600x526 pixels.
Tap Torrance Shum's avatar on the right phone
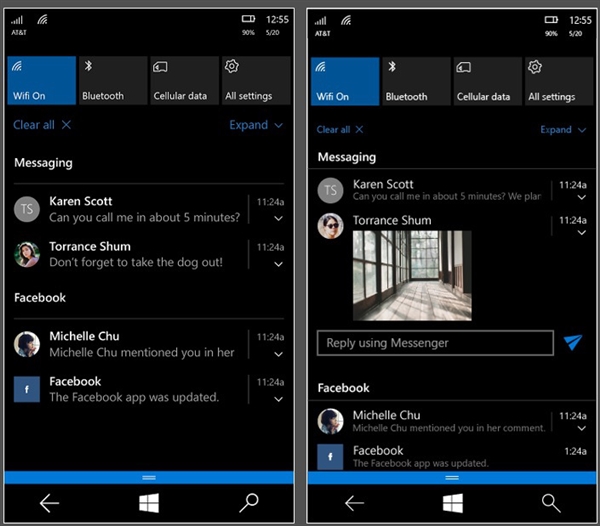(x=331, y=226)
